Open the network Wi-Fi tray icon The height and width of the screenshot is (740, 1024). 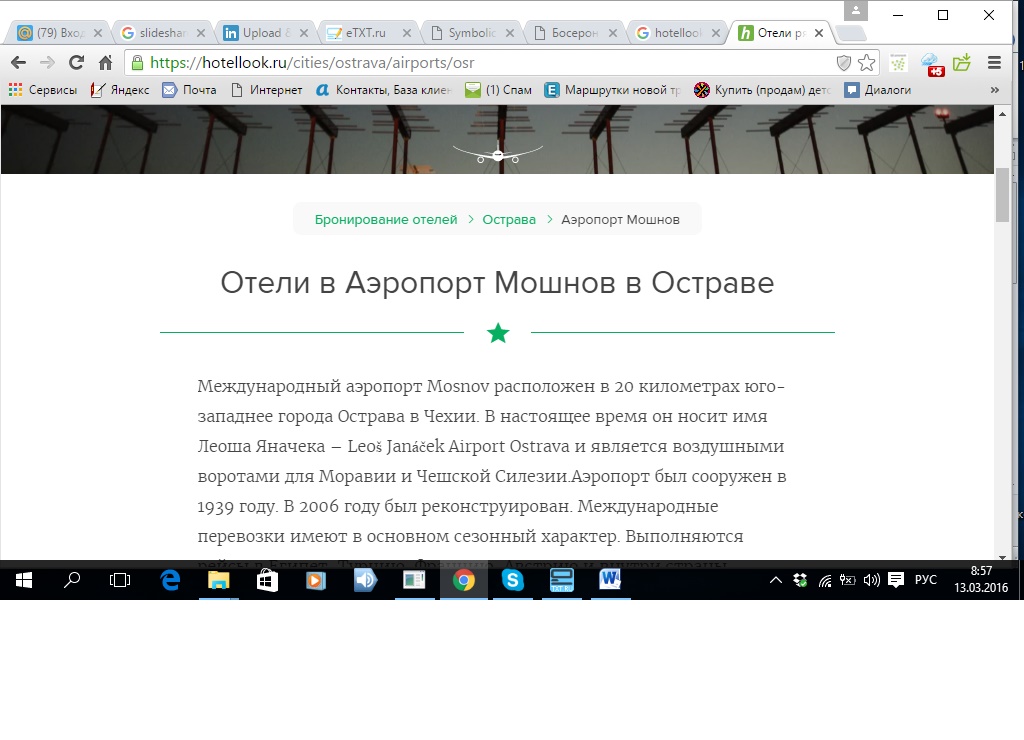coord(825,580)
